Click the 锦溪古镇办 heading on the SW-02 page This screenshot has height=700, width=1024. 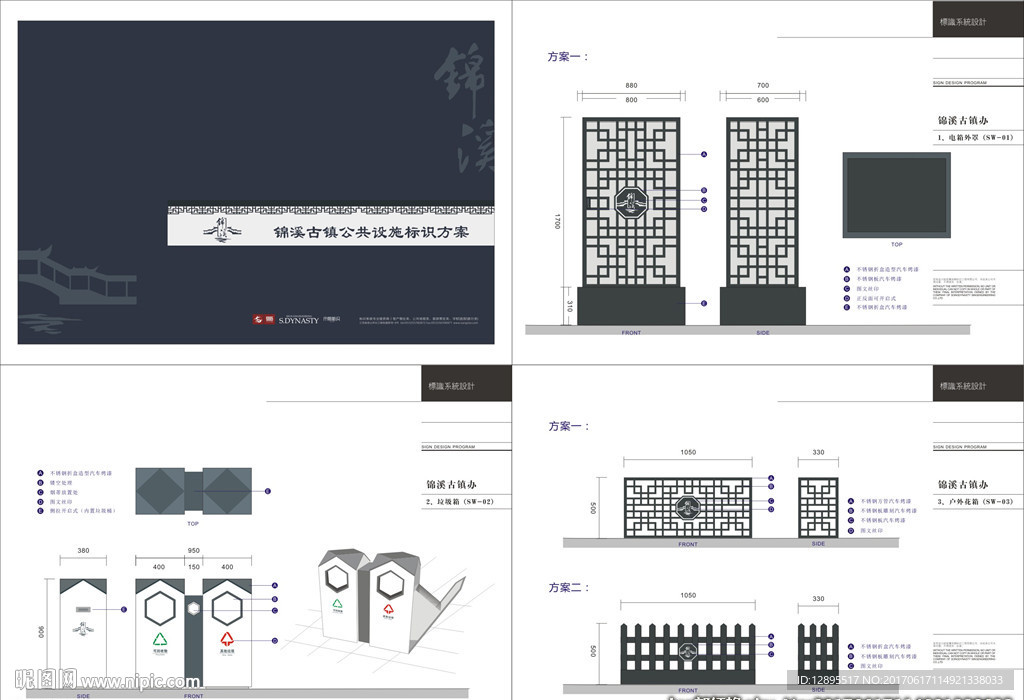coord(451,485)
